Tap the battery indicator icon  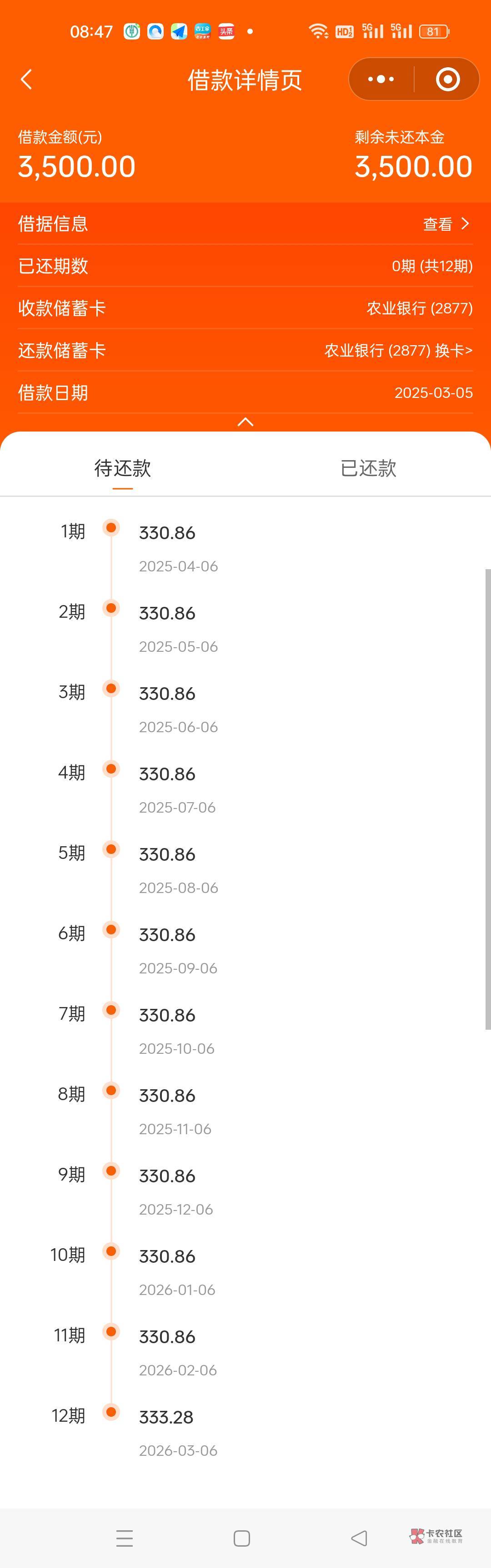pos(433,32)
